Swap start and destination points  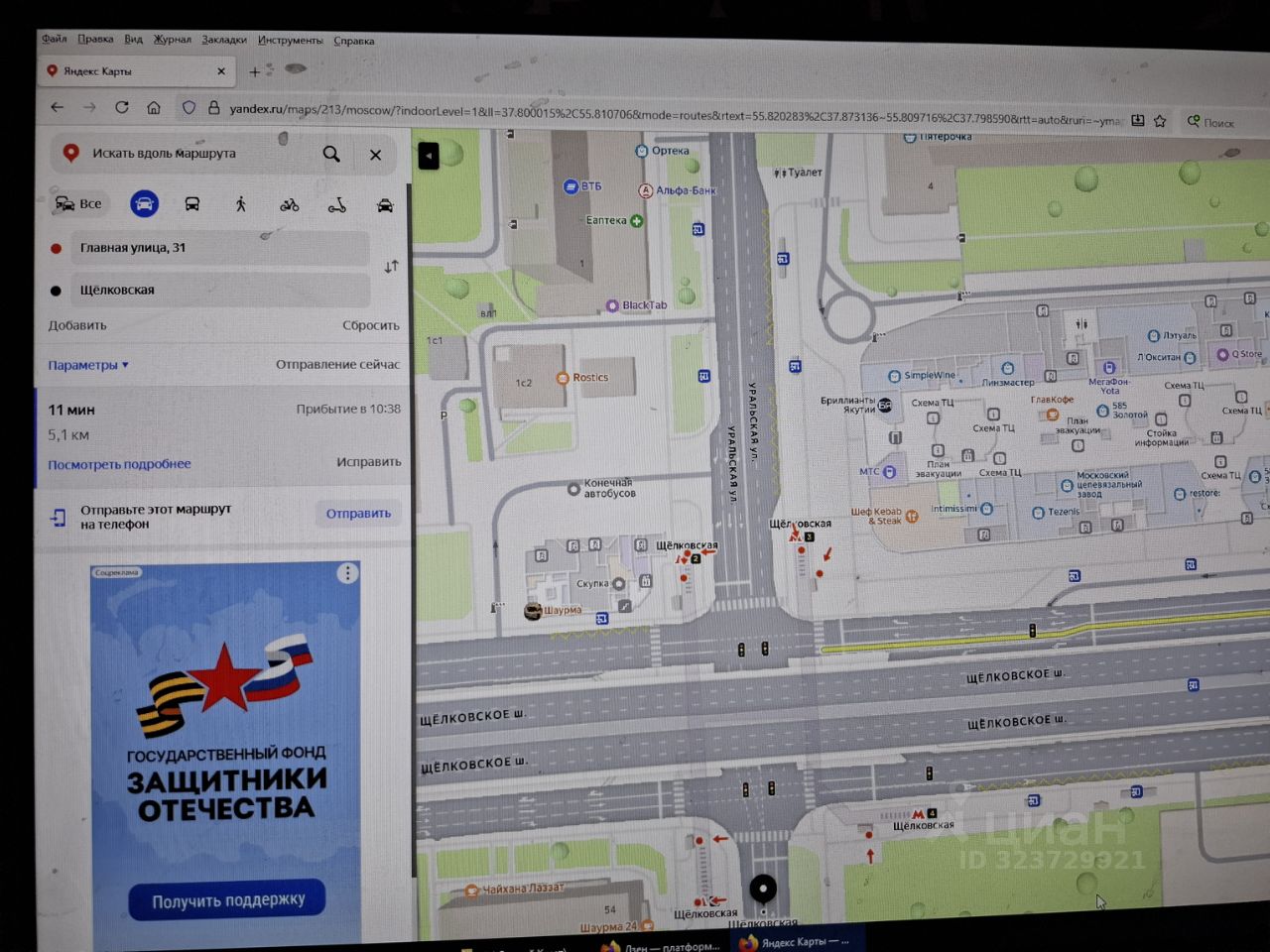click(x=391, y=267)
